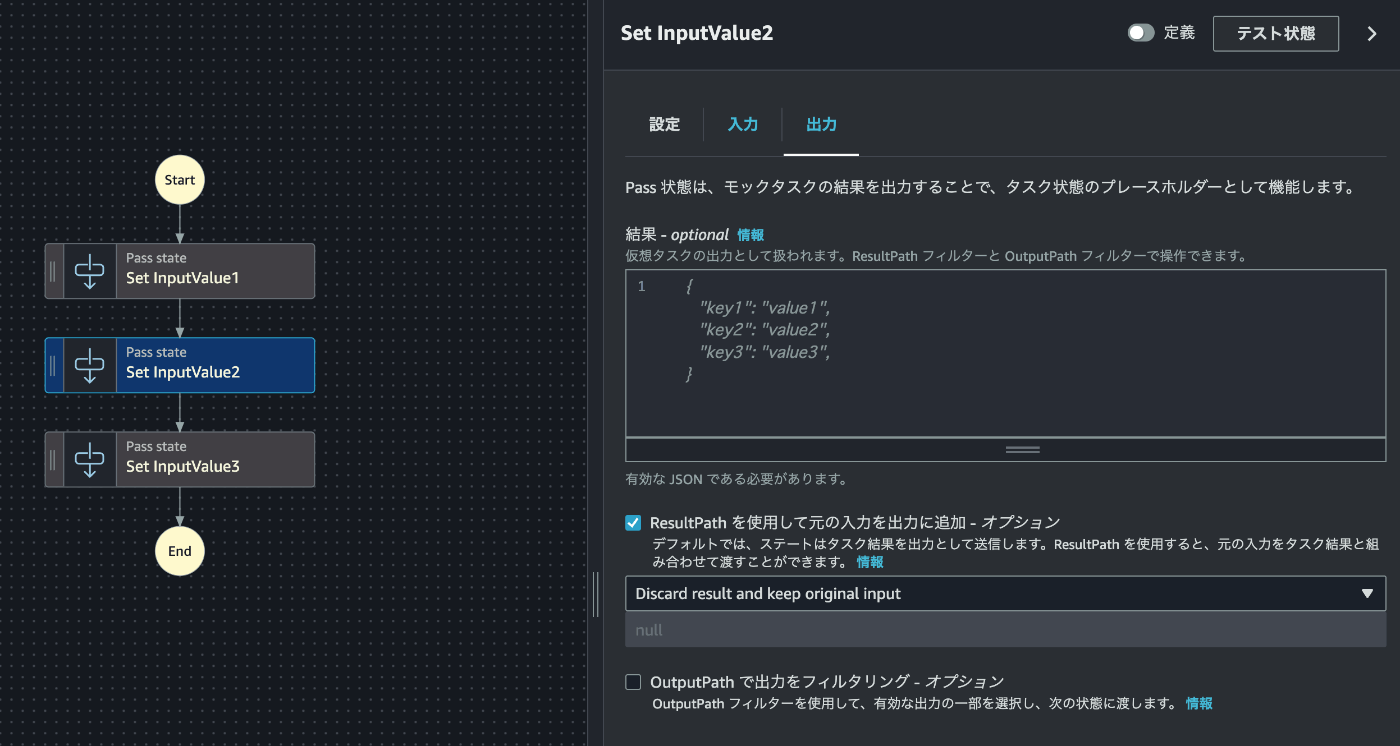1400x746 pixels.
Task: Click the drag handle on Set InputValue2
Action: pos(53,365)
